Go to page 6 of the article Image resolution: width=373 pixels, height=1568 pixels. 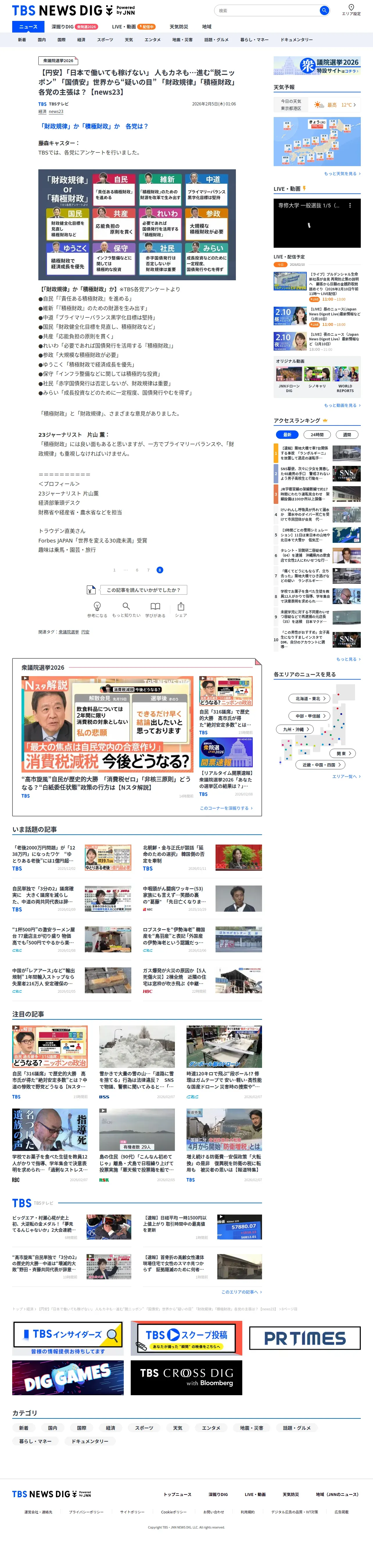pos(137,570)
